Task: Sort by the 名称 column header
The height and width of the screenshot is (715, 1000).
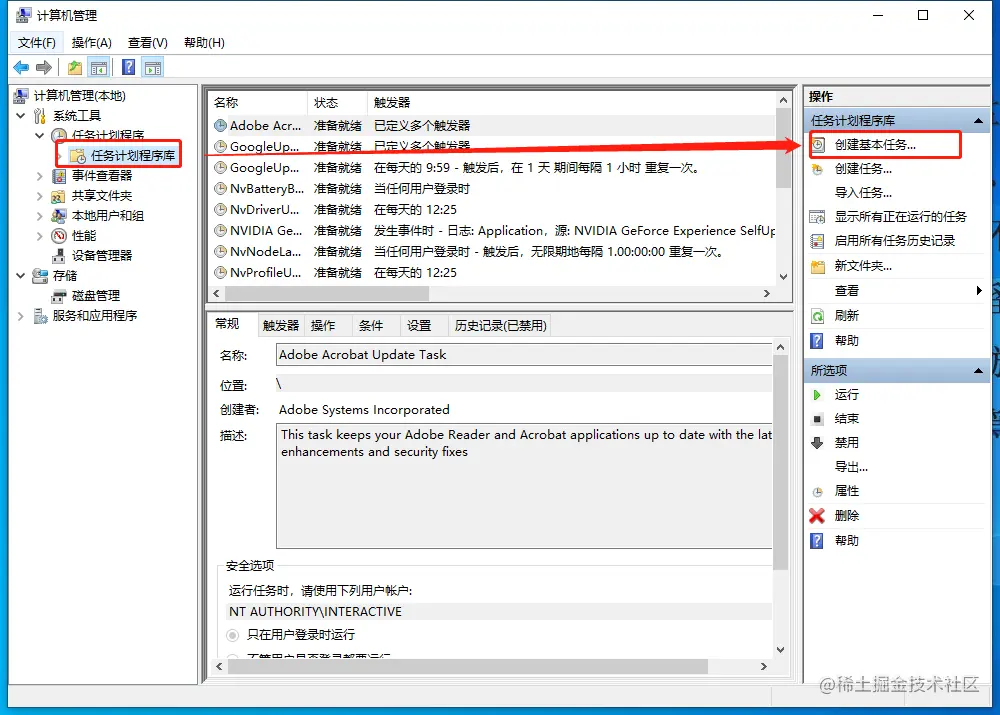Action: click(x=258, y=103)
